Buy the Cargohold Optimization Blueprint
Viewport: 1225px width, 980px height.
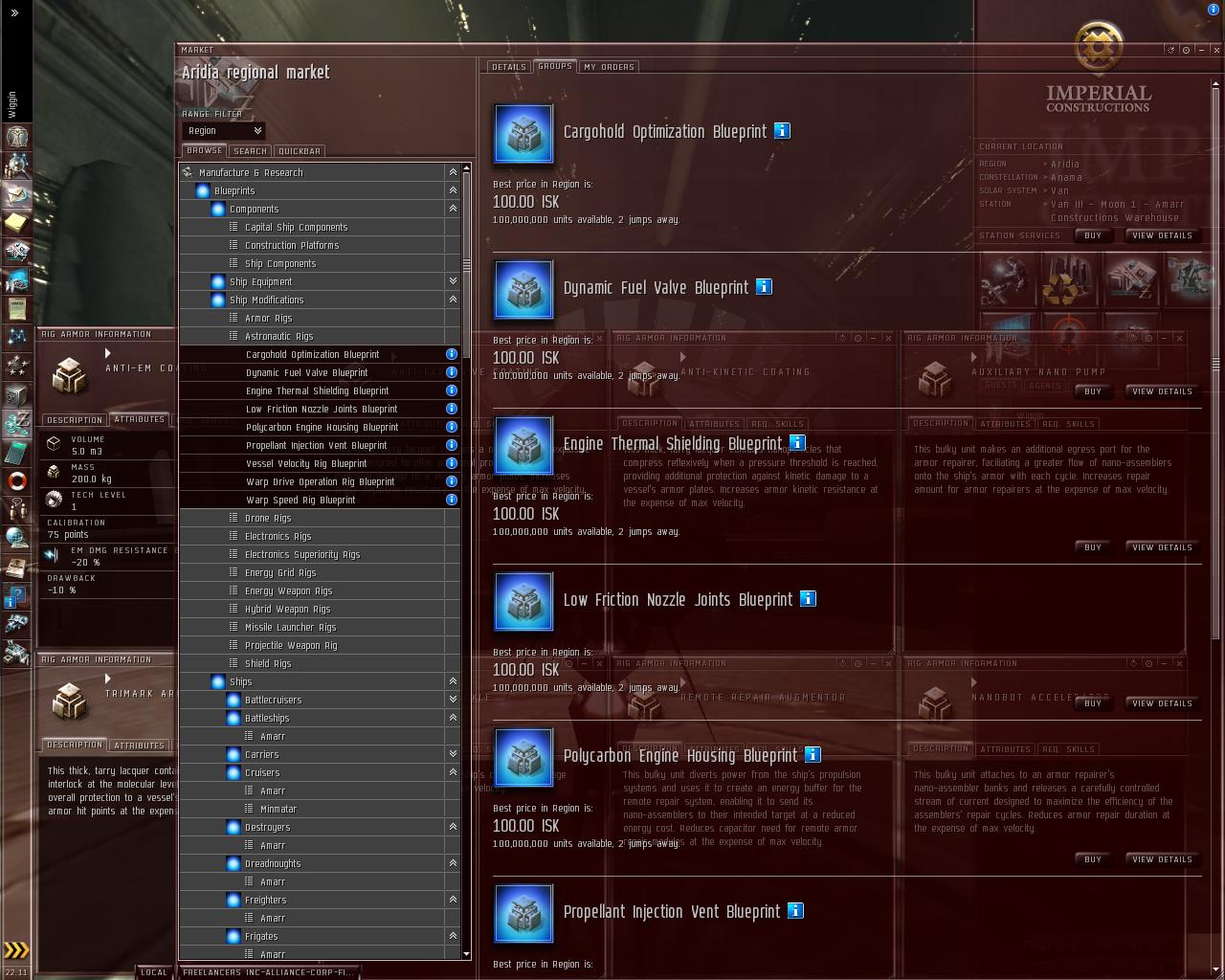1093,235
